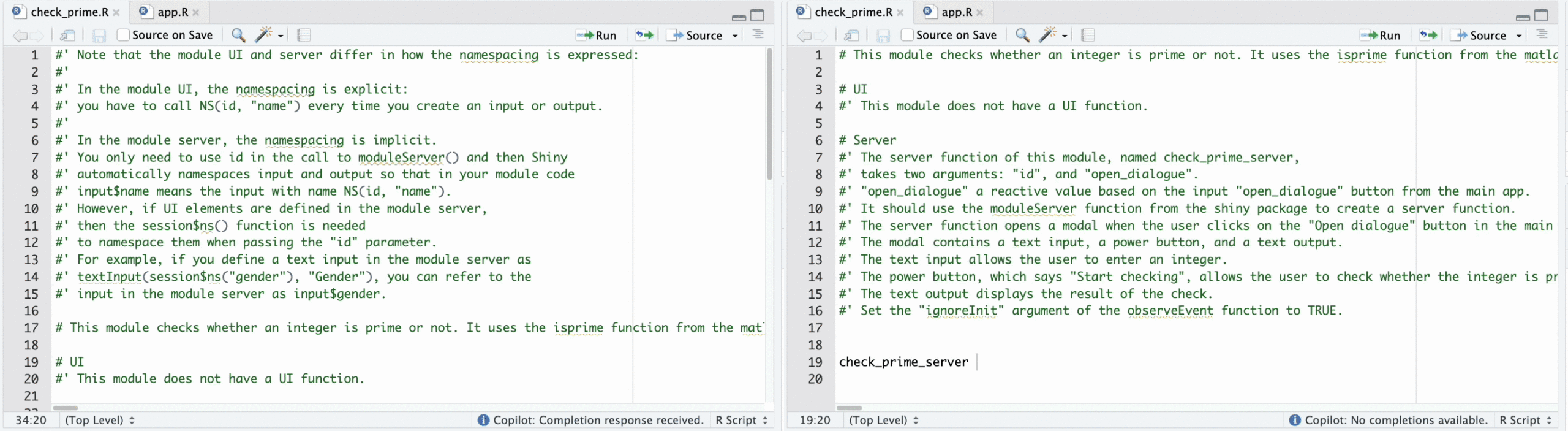Click Copilot info icon in right status bar
The height and width of the screenshot is (431, 1568).
point(1295,420)
